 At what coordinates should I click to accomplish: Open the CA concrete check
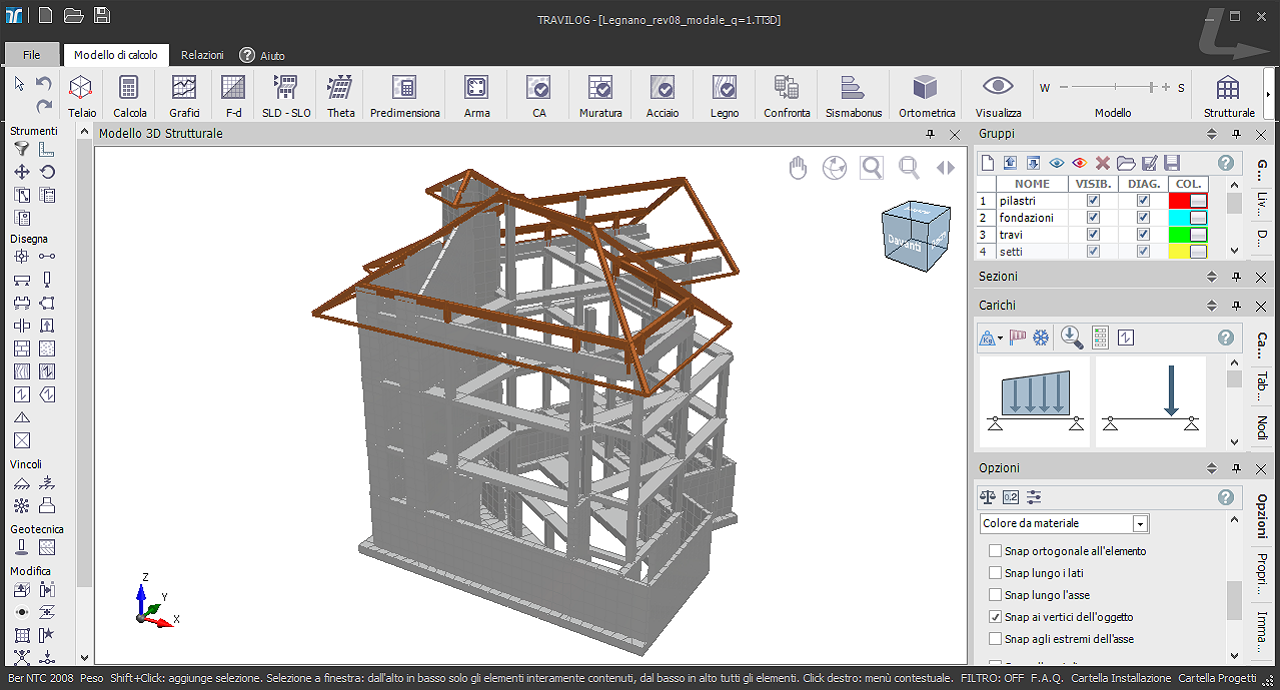pyautogui.click(x=539, y=96)
